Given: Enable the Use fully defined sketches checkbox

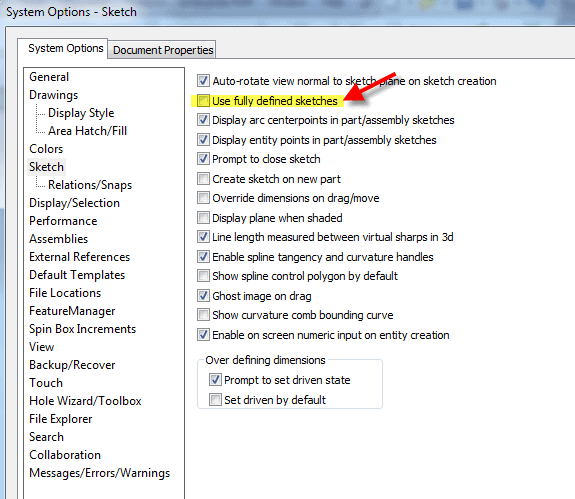Looking at the screenshot, I should (x=203, y=101).
